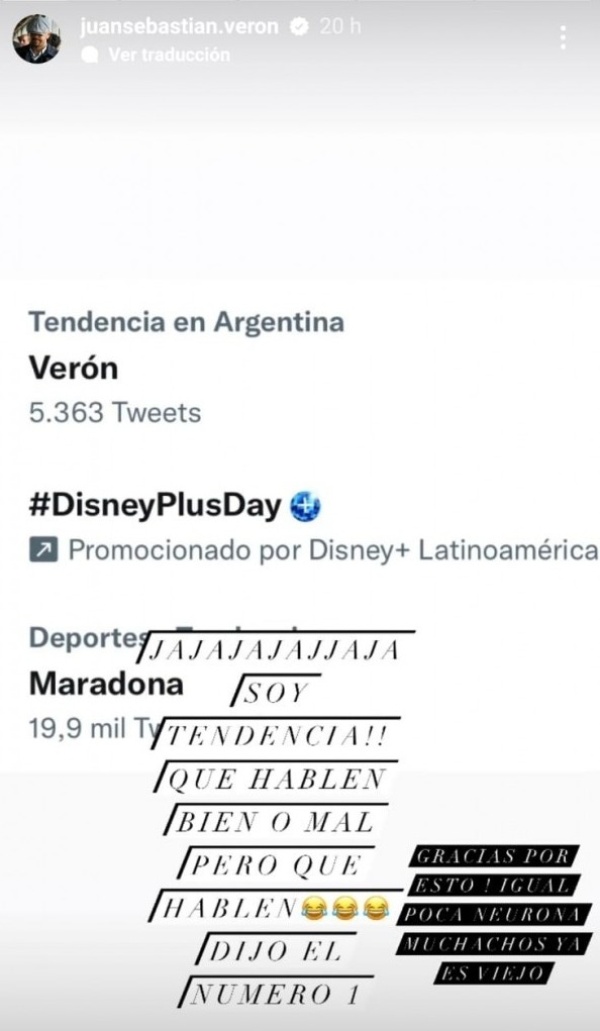The width and height of the screenshot is (600, 1031).
Task: Click the 5.363 Tweets count
Action: (x=115, y=411)
